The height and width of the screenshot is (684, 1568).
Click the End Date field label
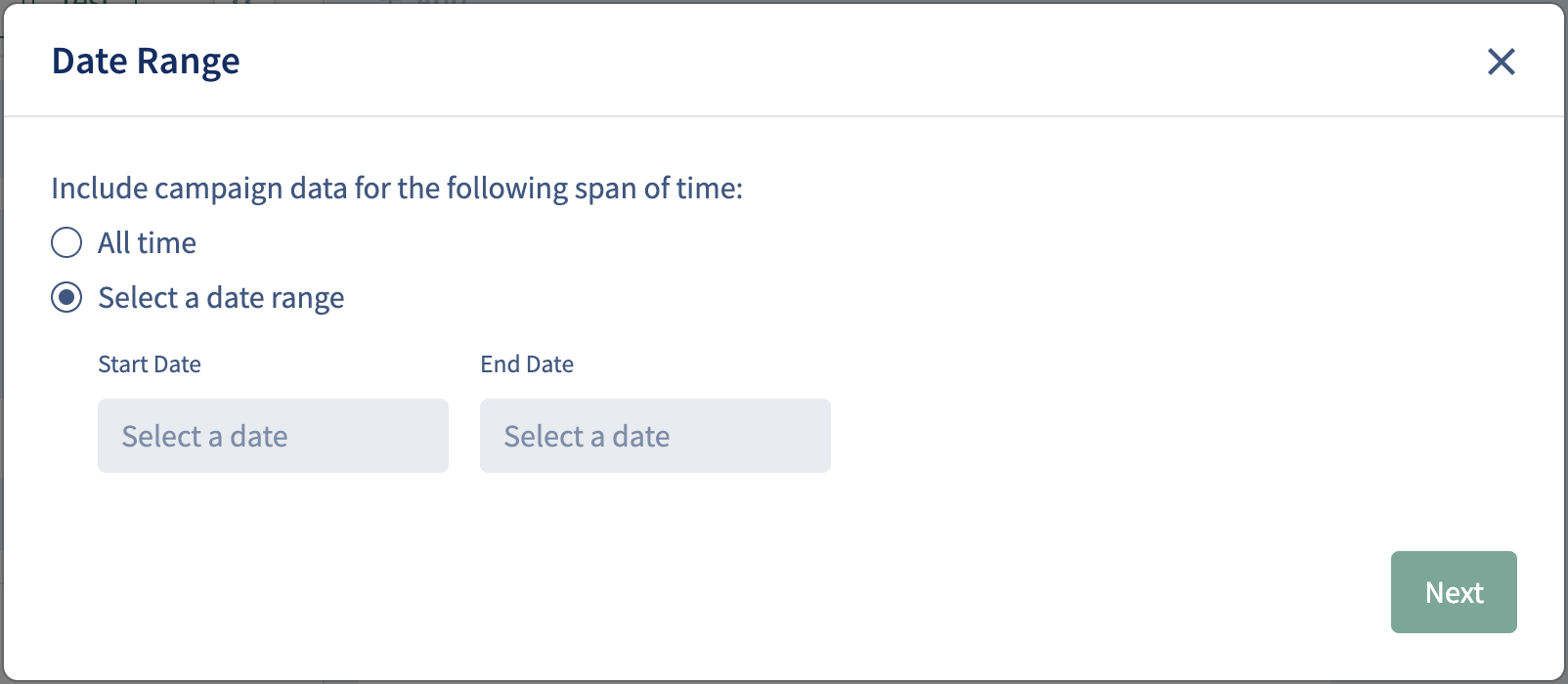[527, 364]
